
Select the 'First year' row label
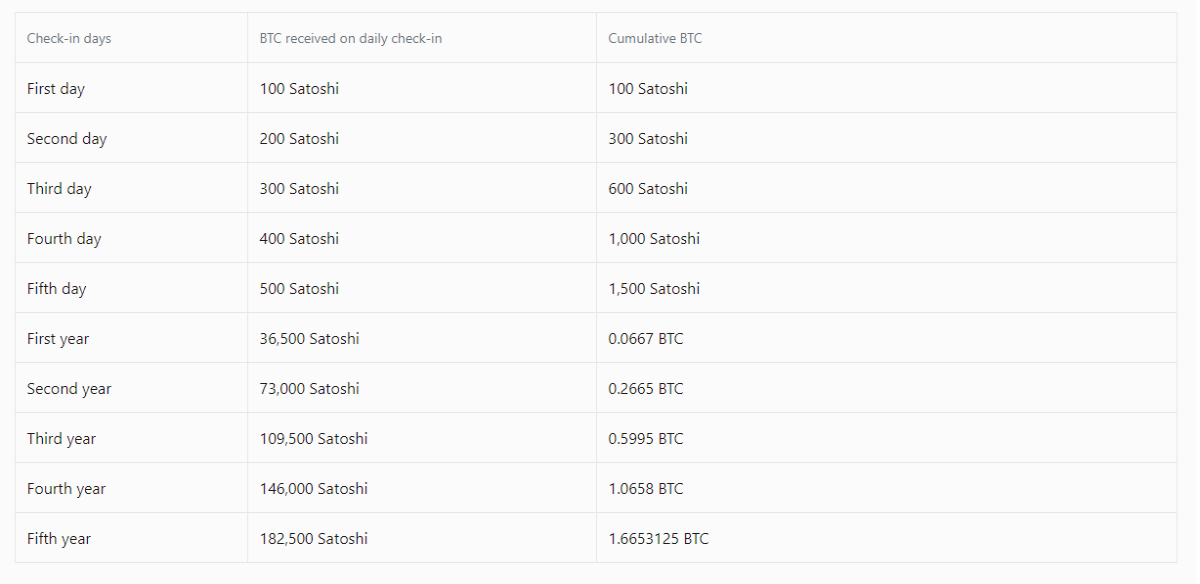[58, 338]
